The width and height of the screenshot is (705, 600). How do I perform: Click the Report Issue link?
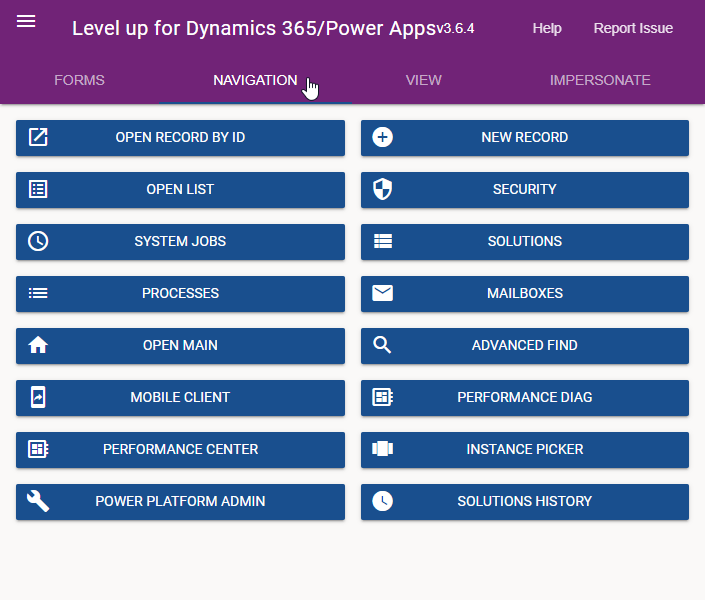point(633,28)
